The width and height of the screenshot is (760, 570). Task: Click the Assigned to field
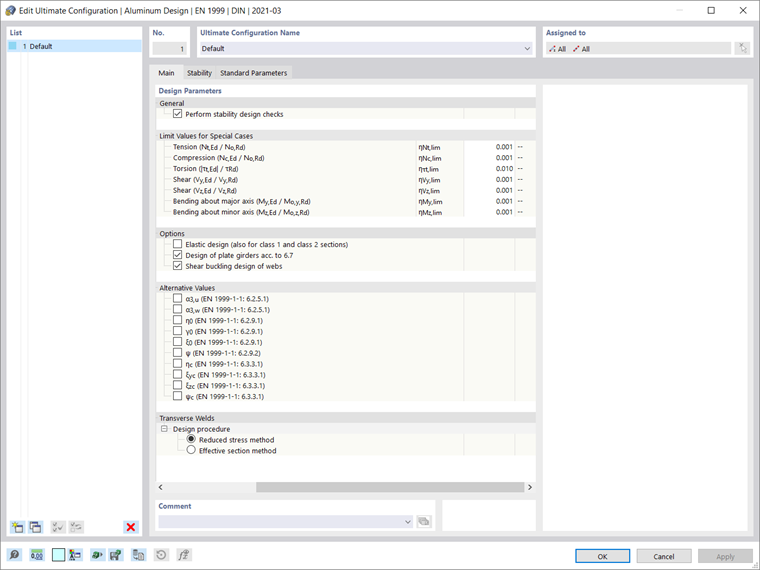(x=638, y=48)
